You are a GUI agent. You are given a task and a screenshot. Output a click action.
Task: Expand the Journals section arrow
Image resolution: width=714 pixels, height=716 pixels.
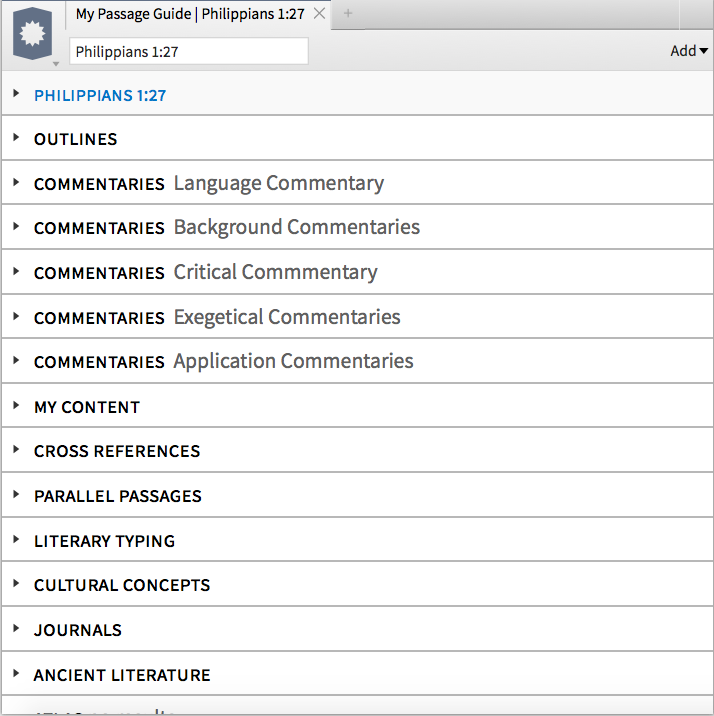click(x=16, y=629)
